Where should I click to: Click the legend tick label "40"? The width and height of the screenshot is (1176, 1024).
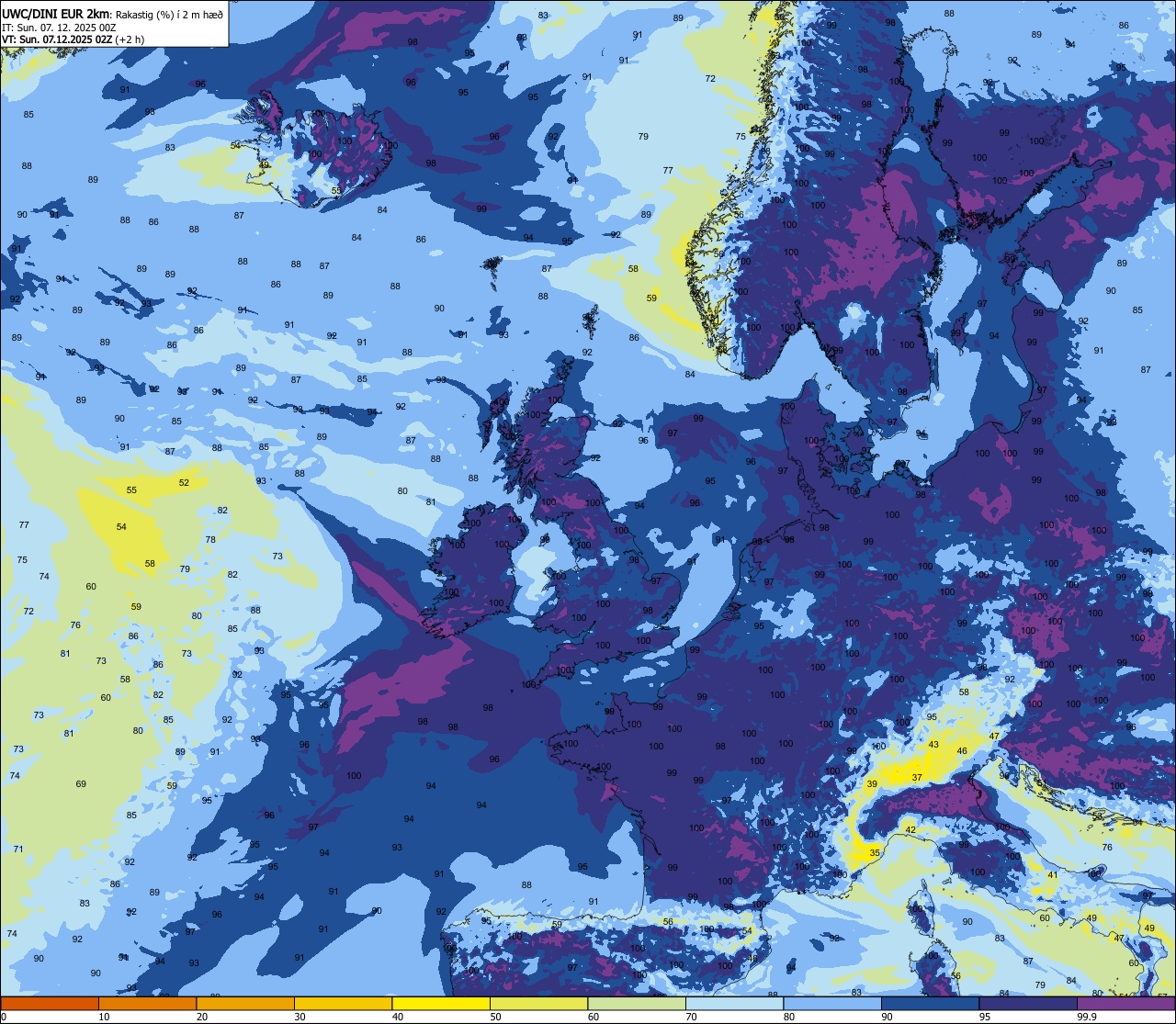pos(398,1017)
